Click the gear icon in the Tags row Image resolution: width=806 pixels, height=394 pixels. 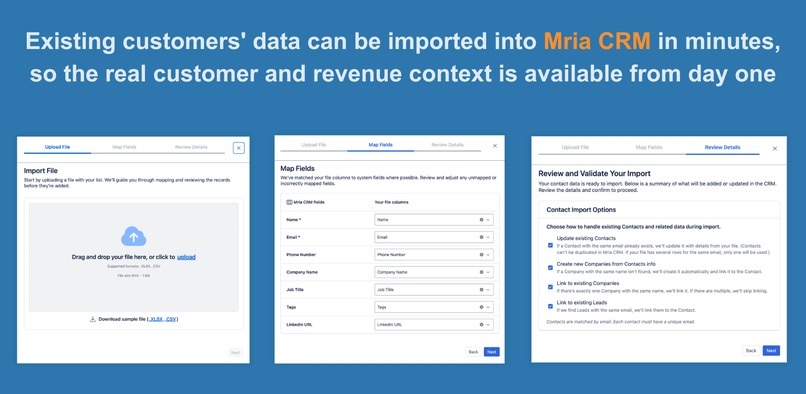point(482,307)
